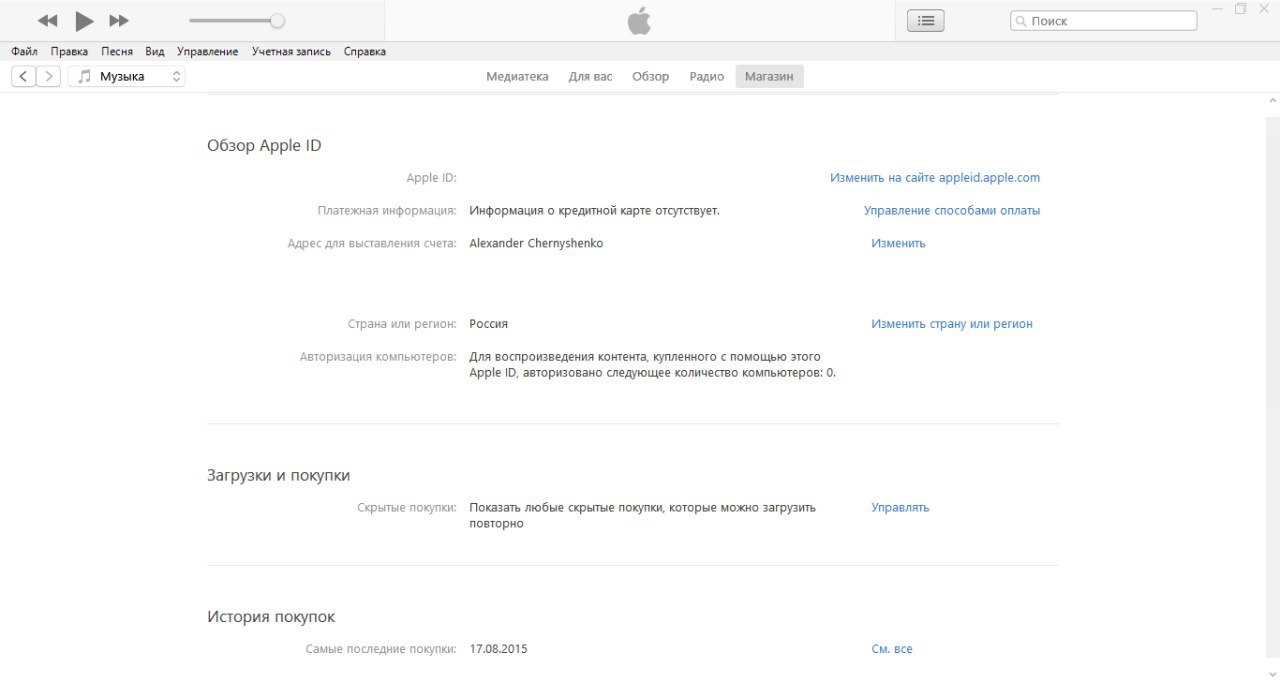This screenshot has height=682, width=1280.
Task: Click the 17.08.2015 purchase date
Action: click(498, 649)
